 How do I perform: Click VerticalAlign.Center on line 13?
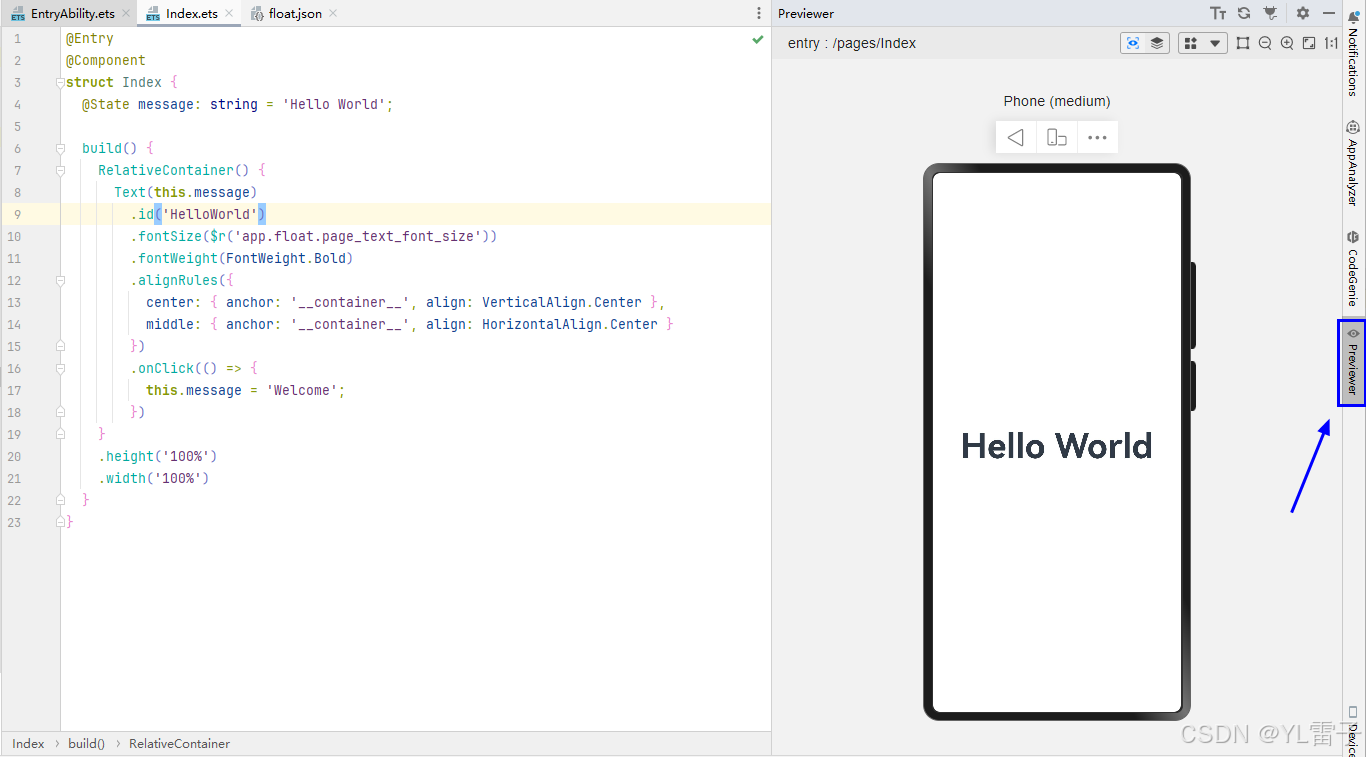pyautogui.click(x=562, y=302)
